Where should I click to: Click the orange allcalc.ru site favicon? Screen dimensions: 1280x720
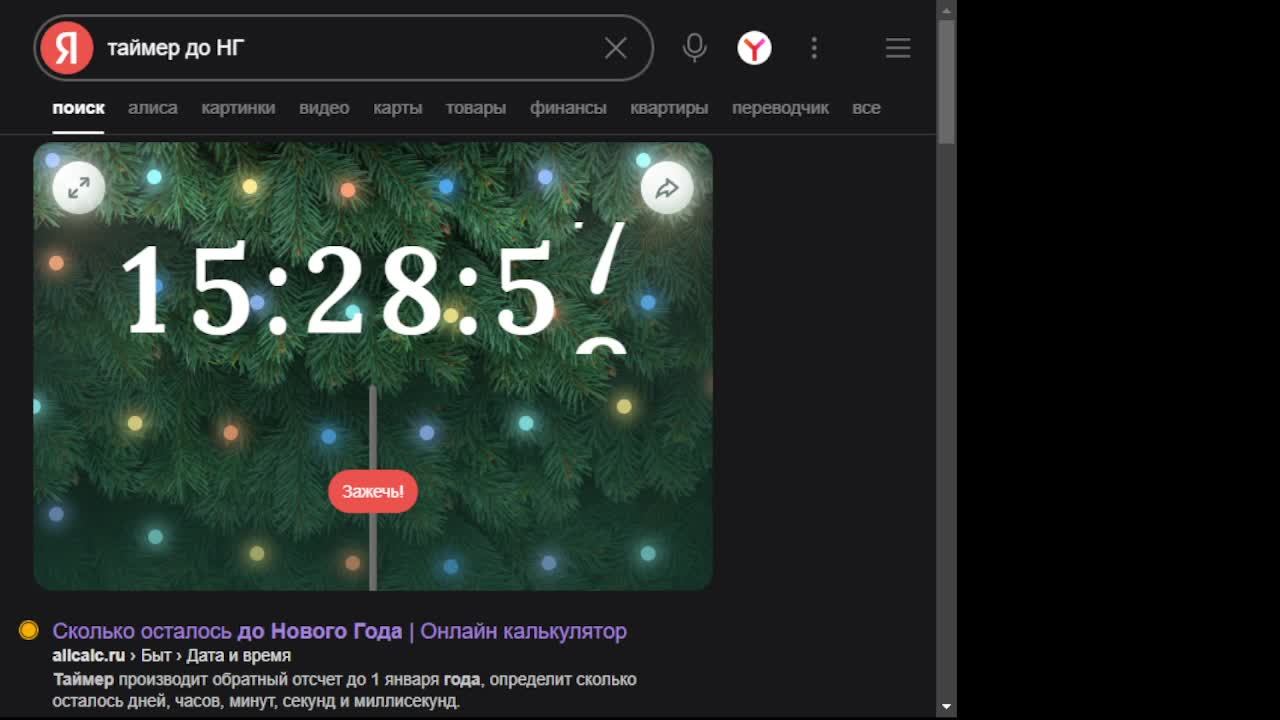click(x=29, y=630)
